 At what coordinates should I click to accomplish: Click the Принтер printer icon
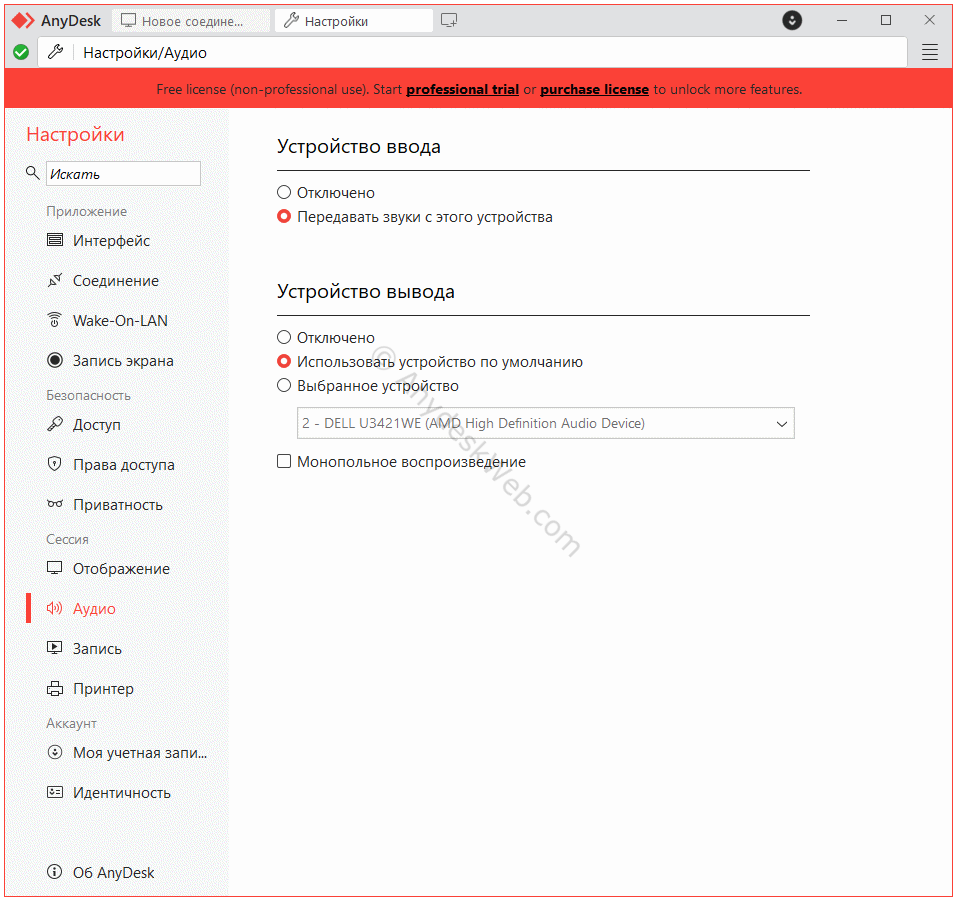coord(55,688)
